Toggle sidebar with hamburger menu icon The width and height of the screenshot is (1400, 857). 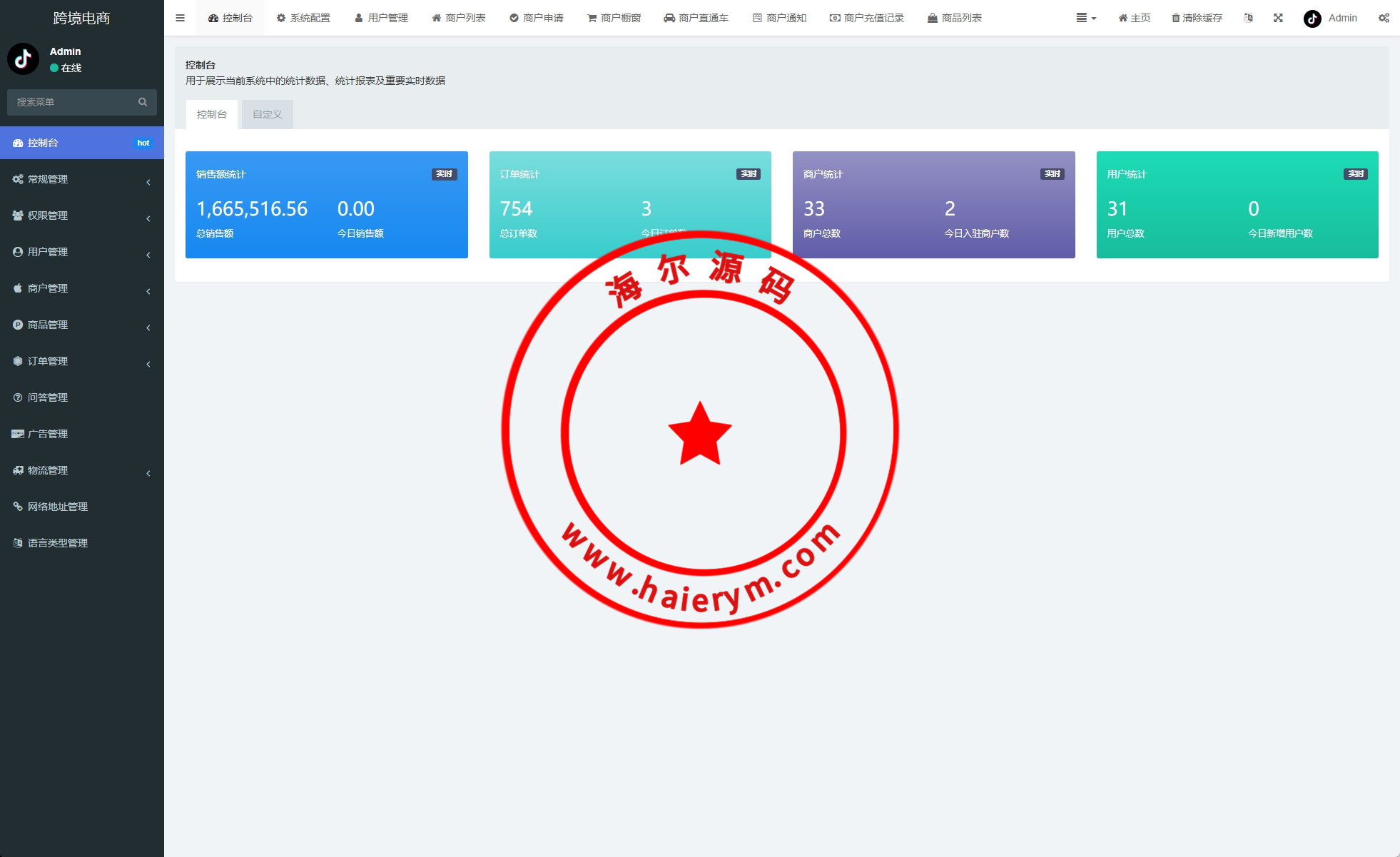coord(180,18)
